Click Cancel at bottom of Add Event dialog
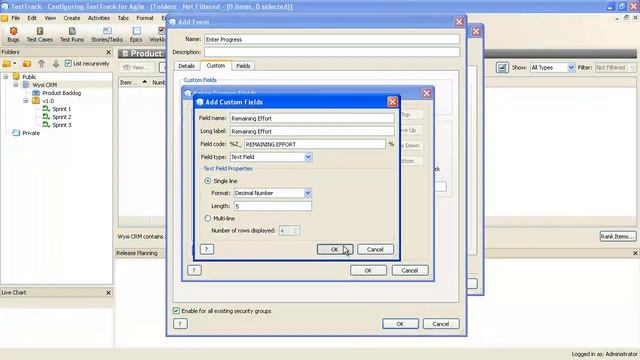 [x=441, y=324]
